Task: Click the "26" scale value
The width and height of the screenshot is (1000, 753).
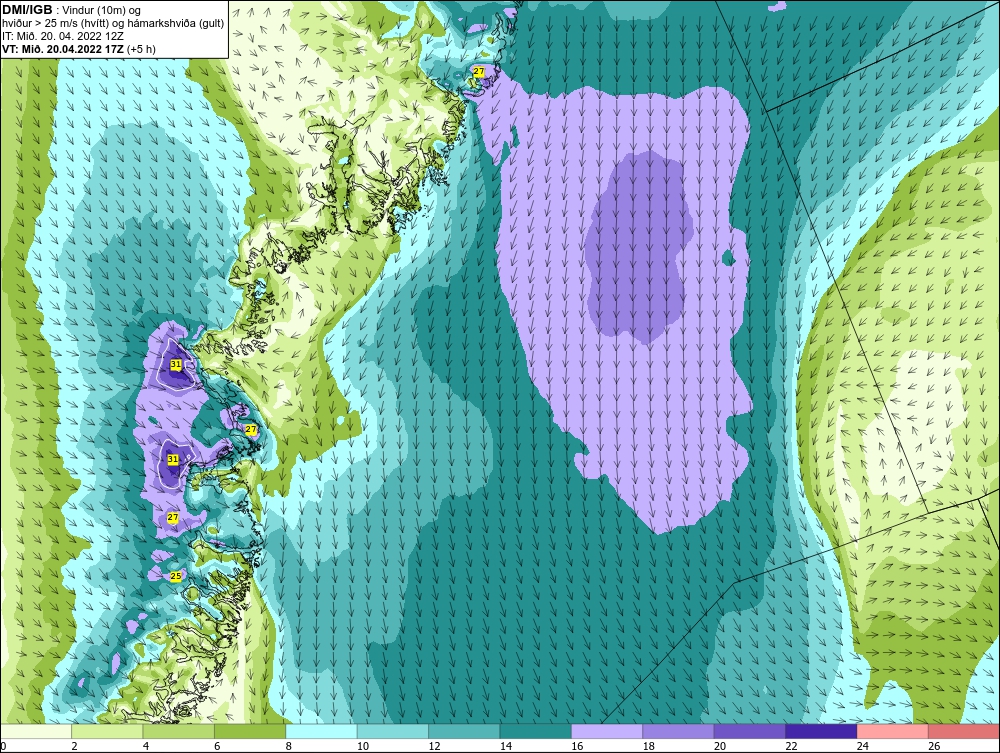Action: point(934,746)
